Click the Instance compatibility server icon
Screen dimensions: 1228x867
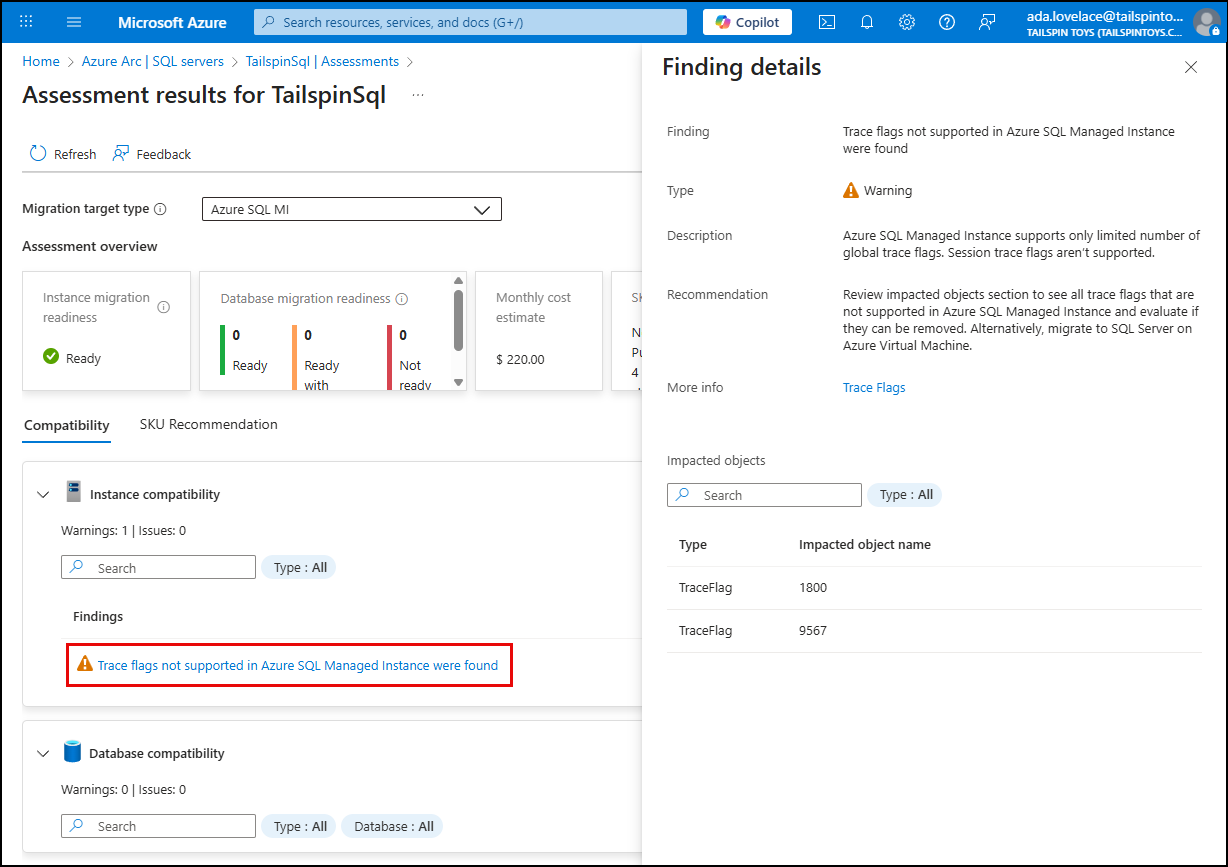(x=74, y=492)
